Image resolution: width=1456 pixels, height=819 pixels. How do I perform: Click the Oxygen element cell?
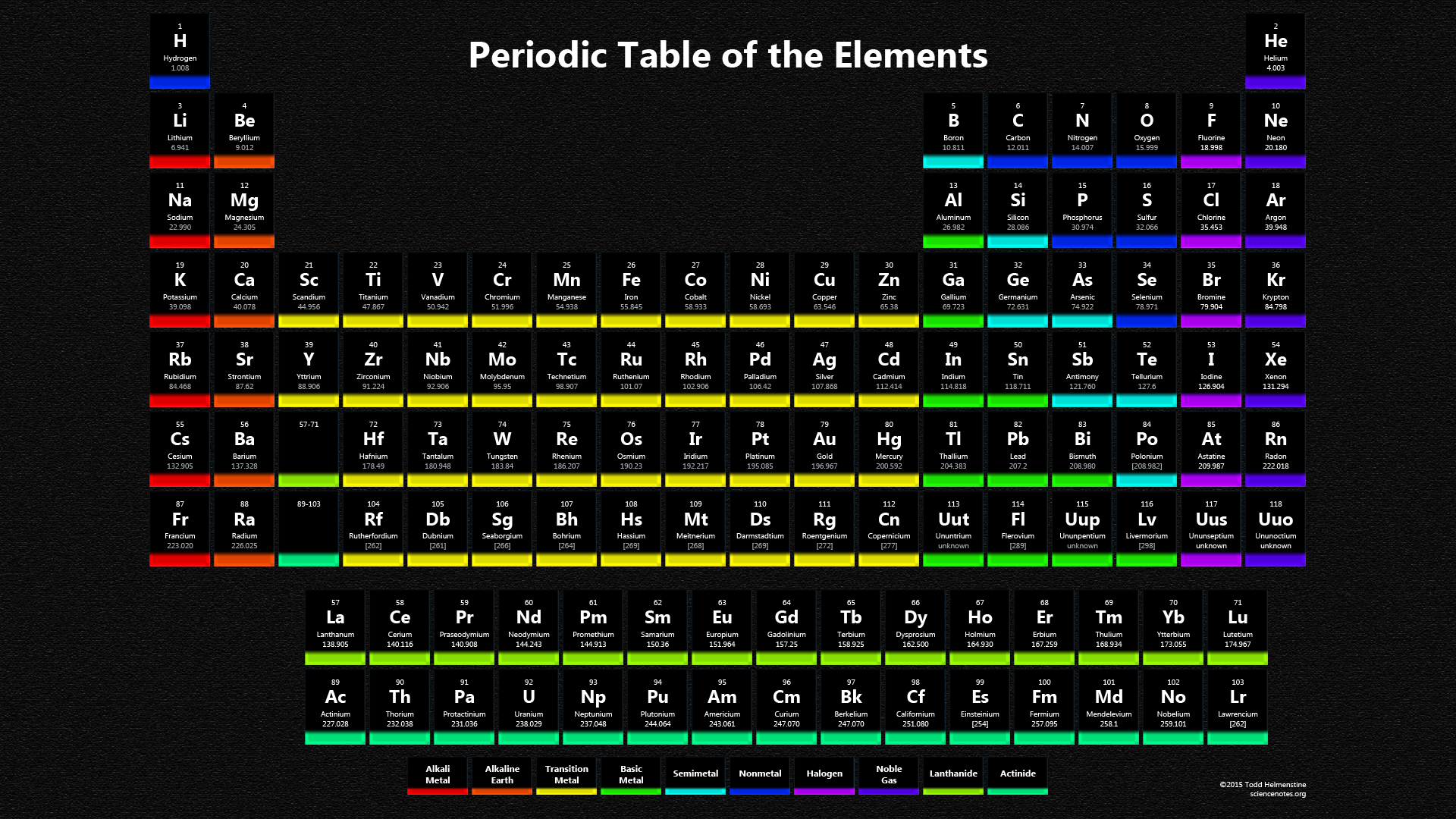coord(1147,129)
